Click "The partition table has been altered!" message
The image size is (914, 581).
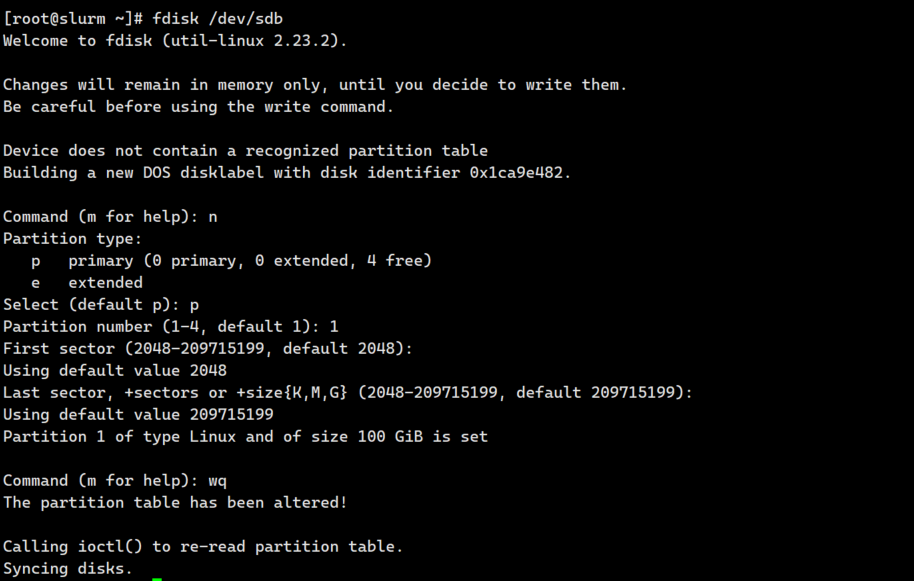175,503
